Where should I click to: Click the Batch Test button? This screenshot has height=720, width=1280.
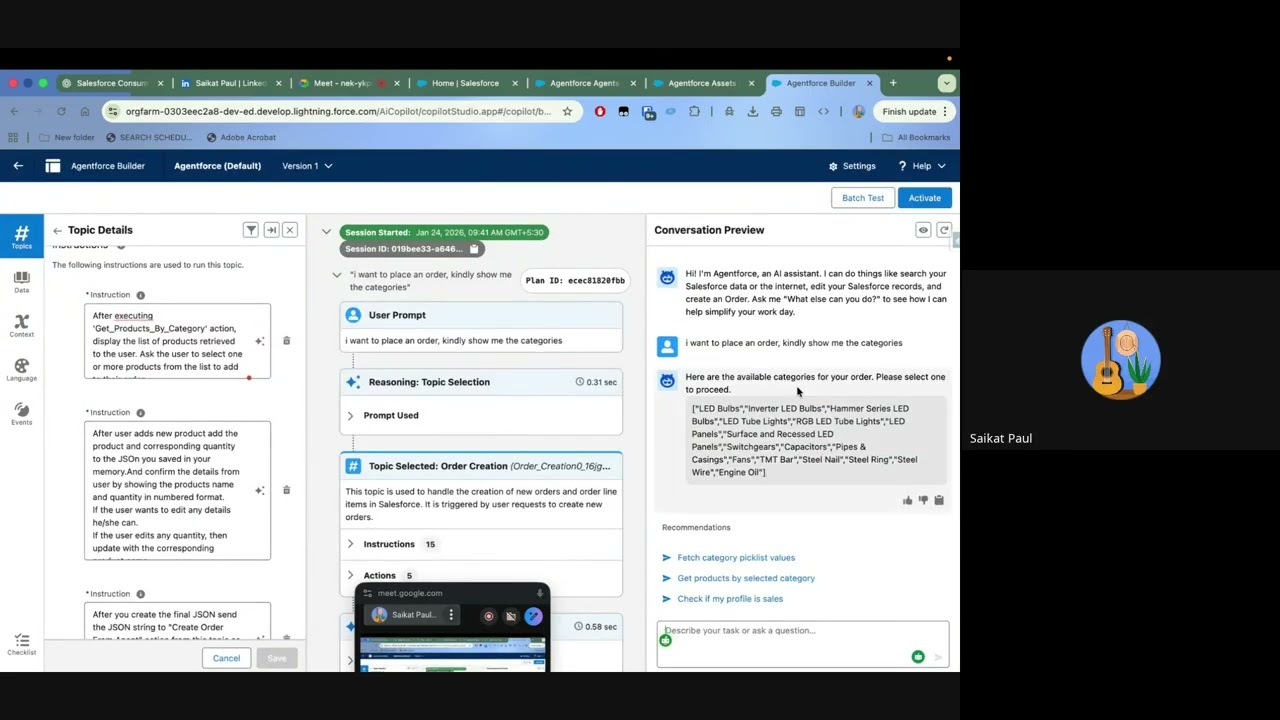[862, 198]
